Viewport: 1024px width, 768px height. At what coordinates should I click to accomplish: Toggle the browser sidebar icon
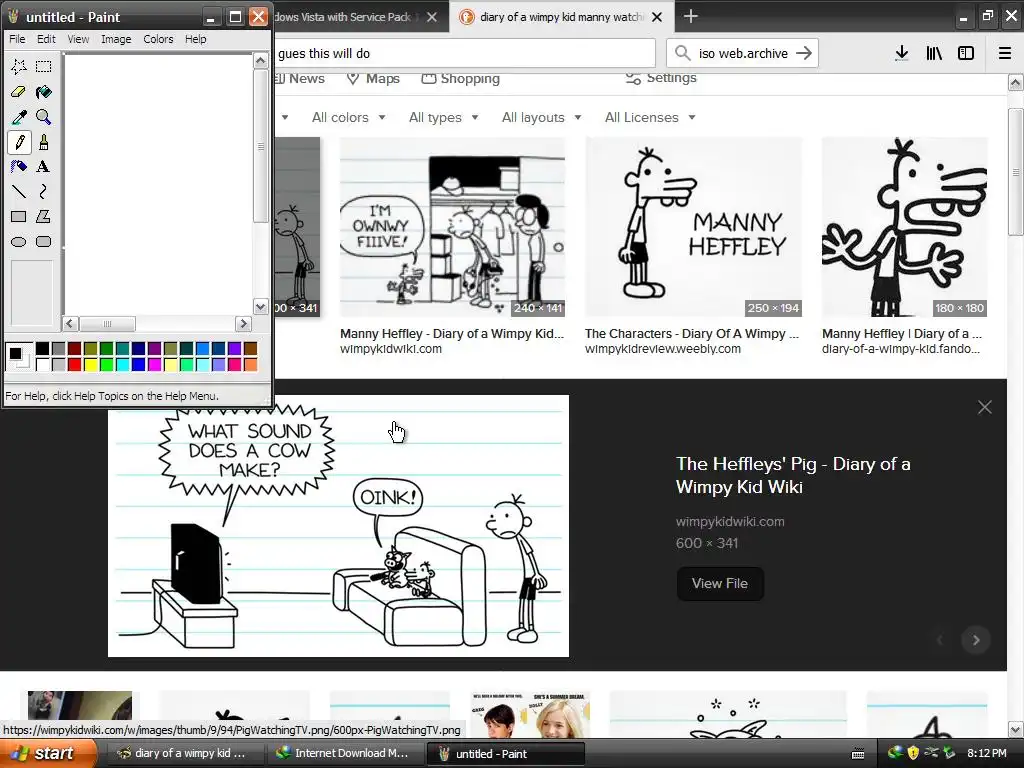point(966,53)
